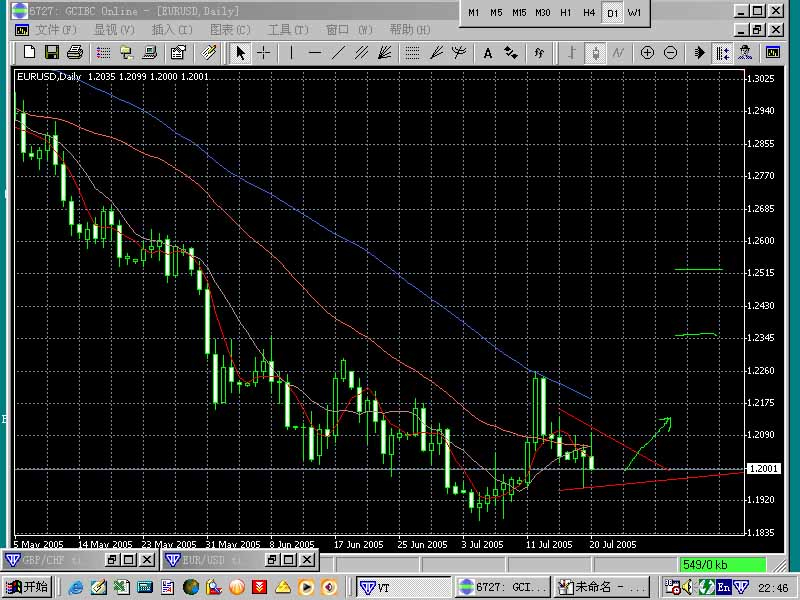
Task: Switch chart to candlestick mode
Action: [x=595, y=53]
